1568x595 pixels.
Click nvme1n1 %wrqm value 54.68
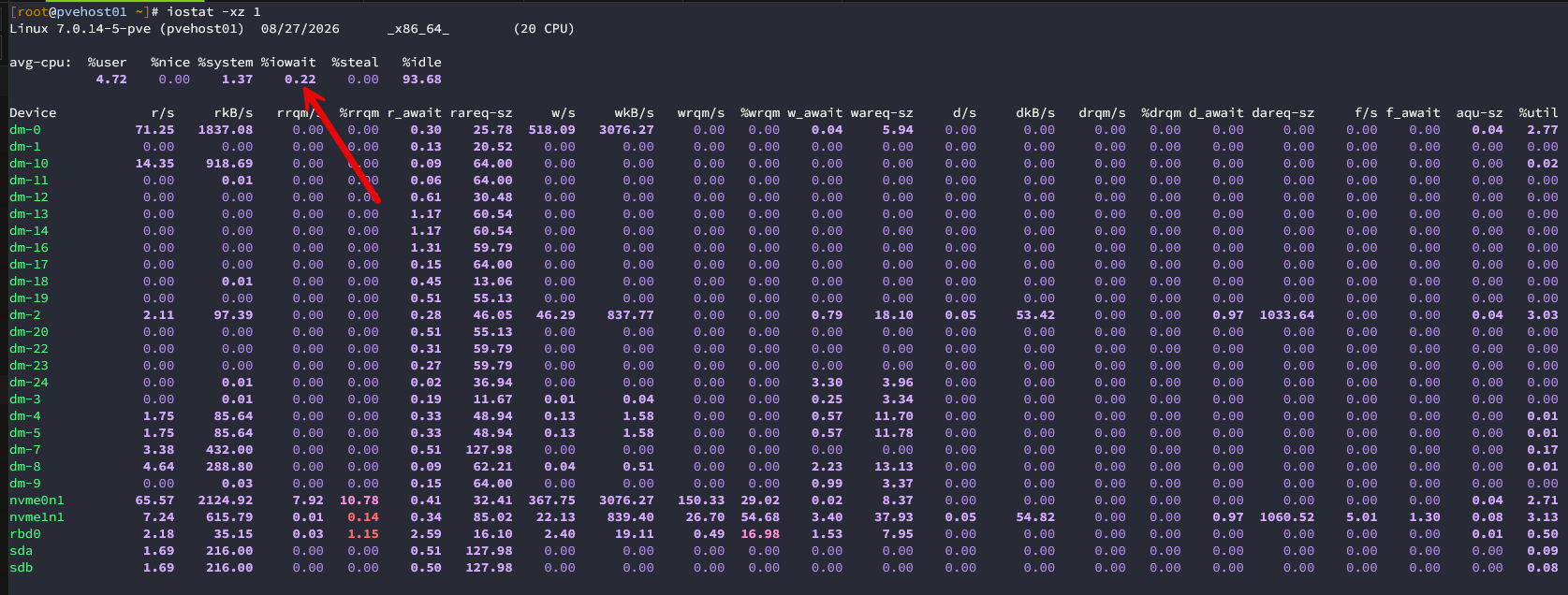coord(759,517)
